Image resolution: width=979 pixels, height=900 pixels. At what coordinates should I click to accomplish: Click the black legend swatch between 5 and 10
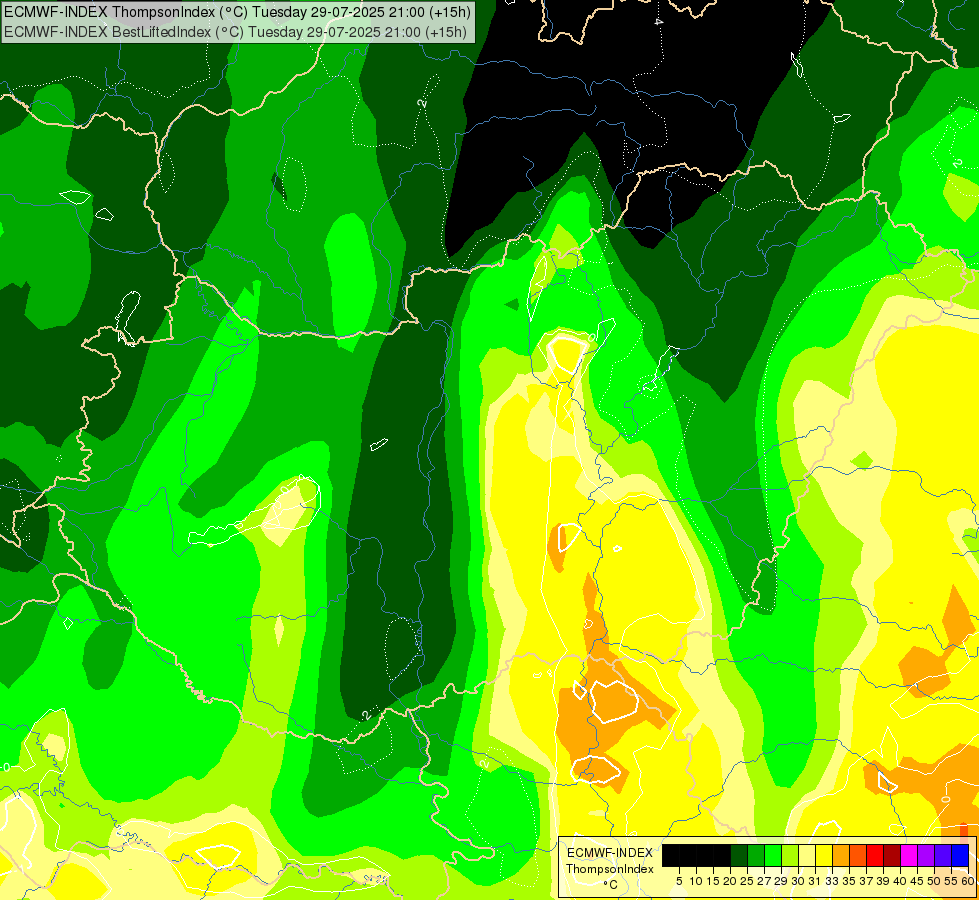click(687, 855)
